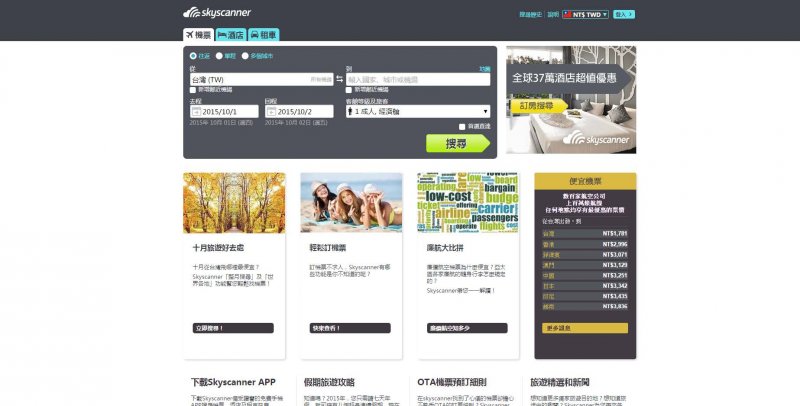This screenshot has height=406, width=800.
Task: Open the low-cost carrier word cloud thumbnail
Action: click(x=468, y=202)
